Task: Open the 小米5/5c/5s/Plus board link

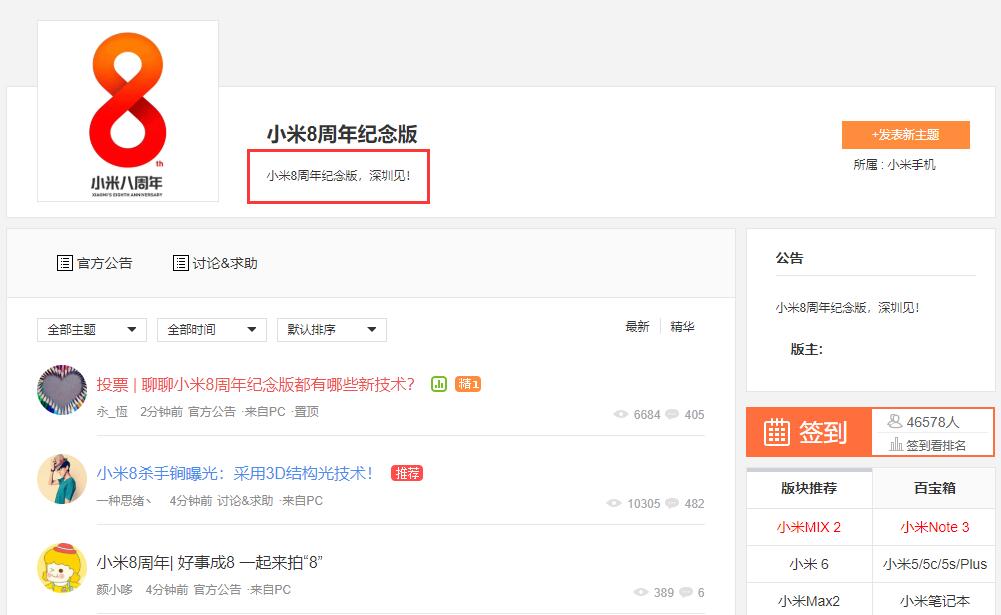Action: pos(935,565)
